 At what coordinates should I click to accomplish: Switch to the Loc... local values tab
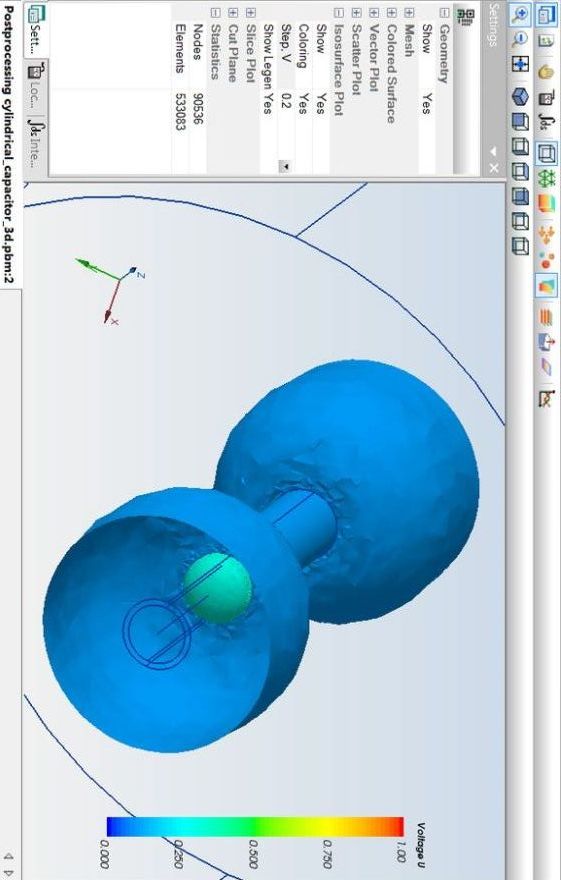pyautogui.click(x=36, y=85)
